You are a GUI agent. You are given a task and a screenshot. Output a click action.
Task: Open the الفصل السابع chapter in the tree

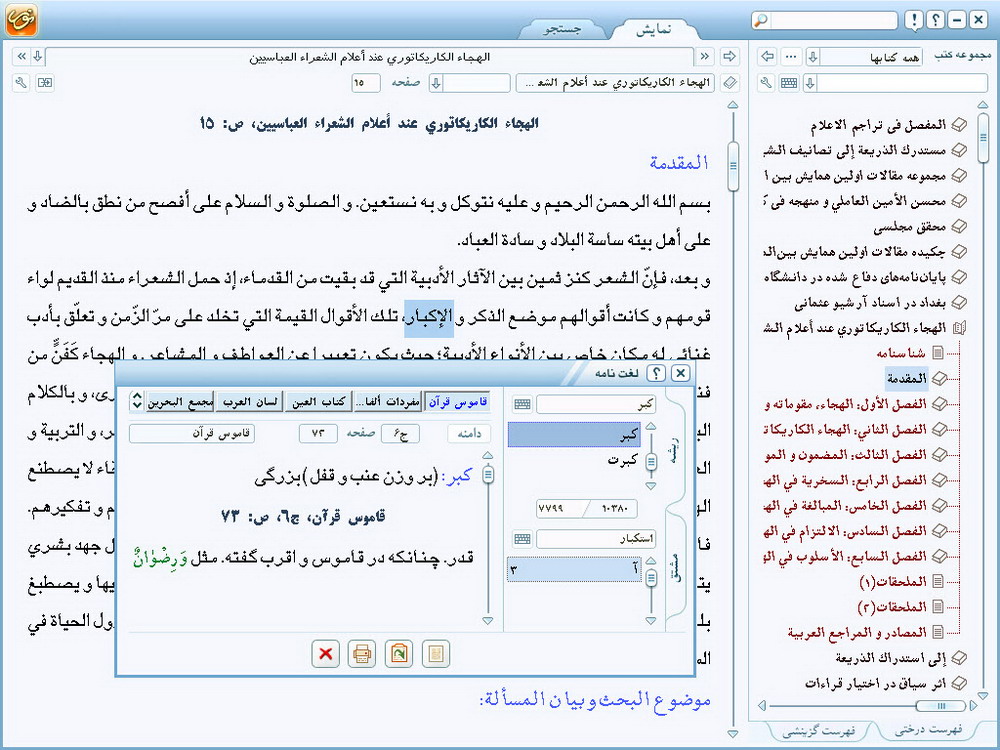click(x=845, y=556)
